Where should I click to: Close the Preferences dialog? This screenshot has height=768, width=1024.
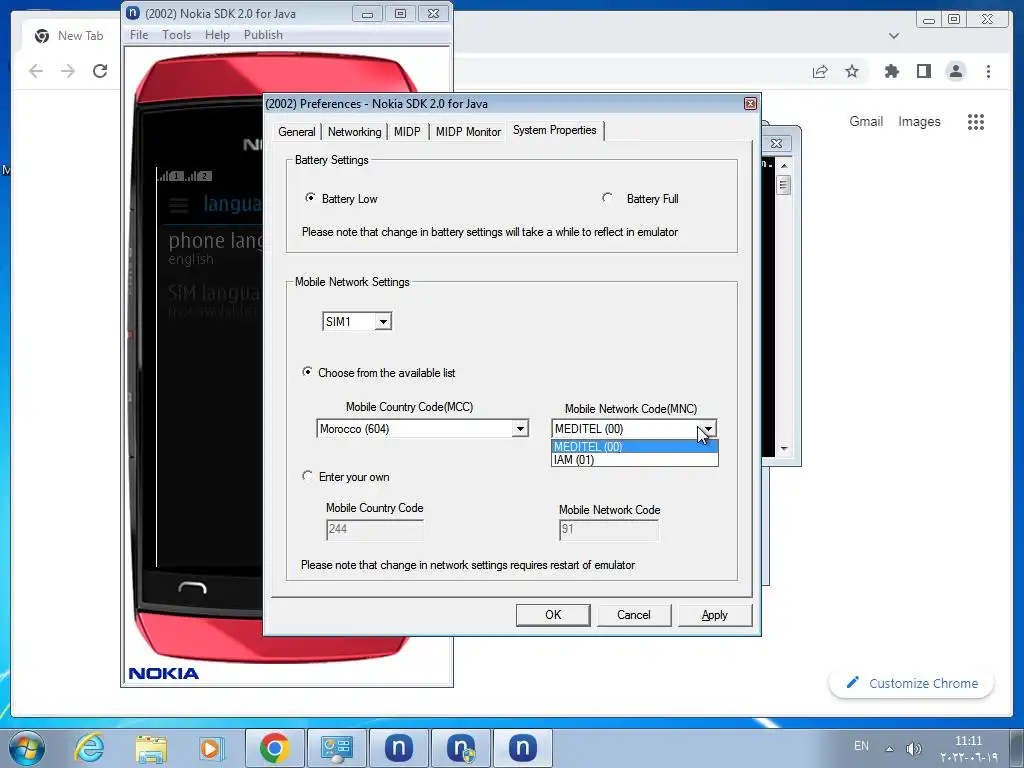750,103
